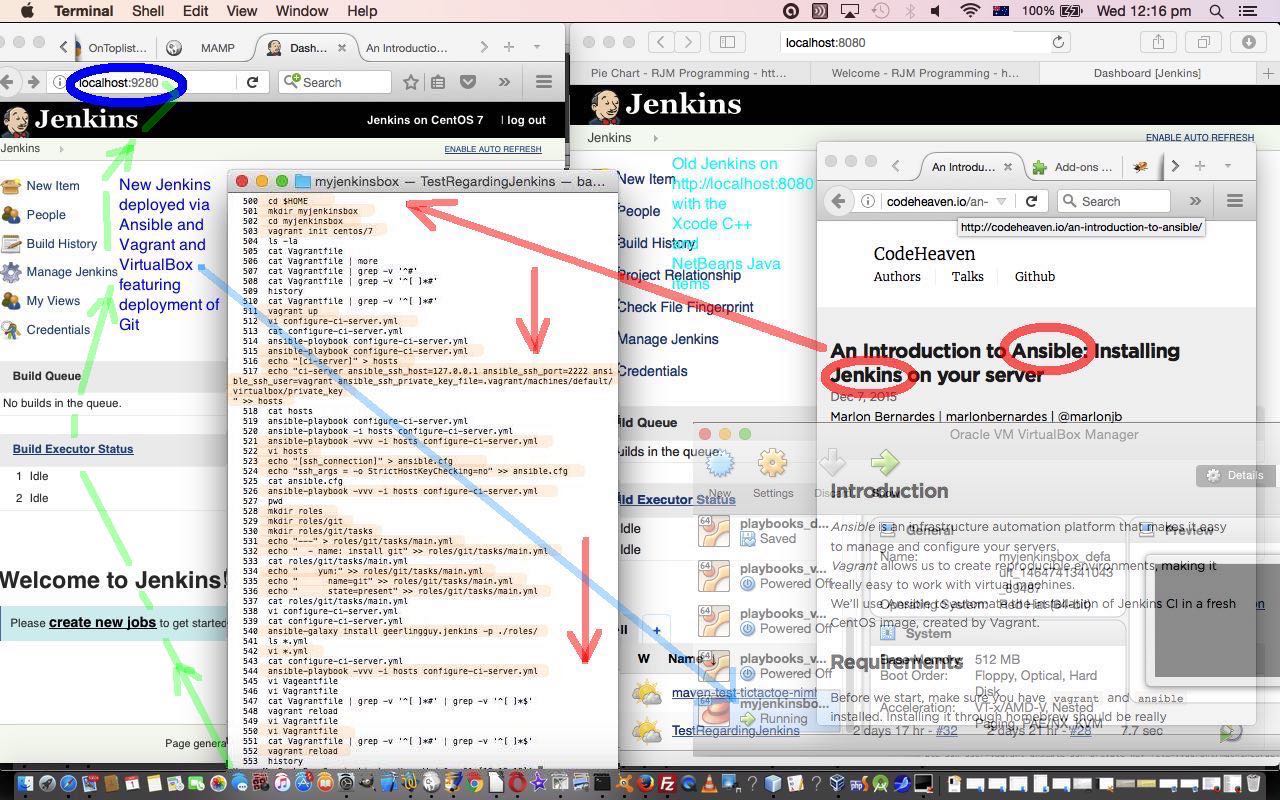Open My Views in left Jenkins sidebar

(x=53, y=300)
